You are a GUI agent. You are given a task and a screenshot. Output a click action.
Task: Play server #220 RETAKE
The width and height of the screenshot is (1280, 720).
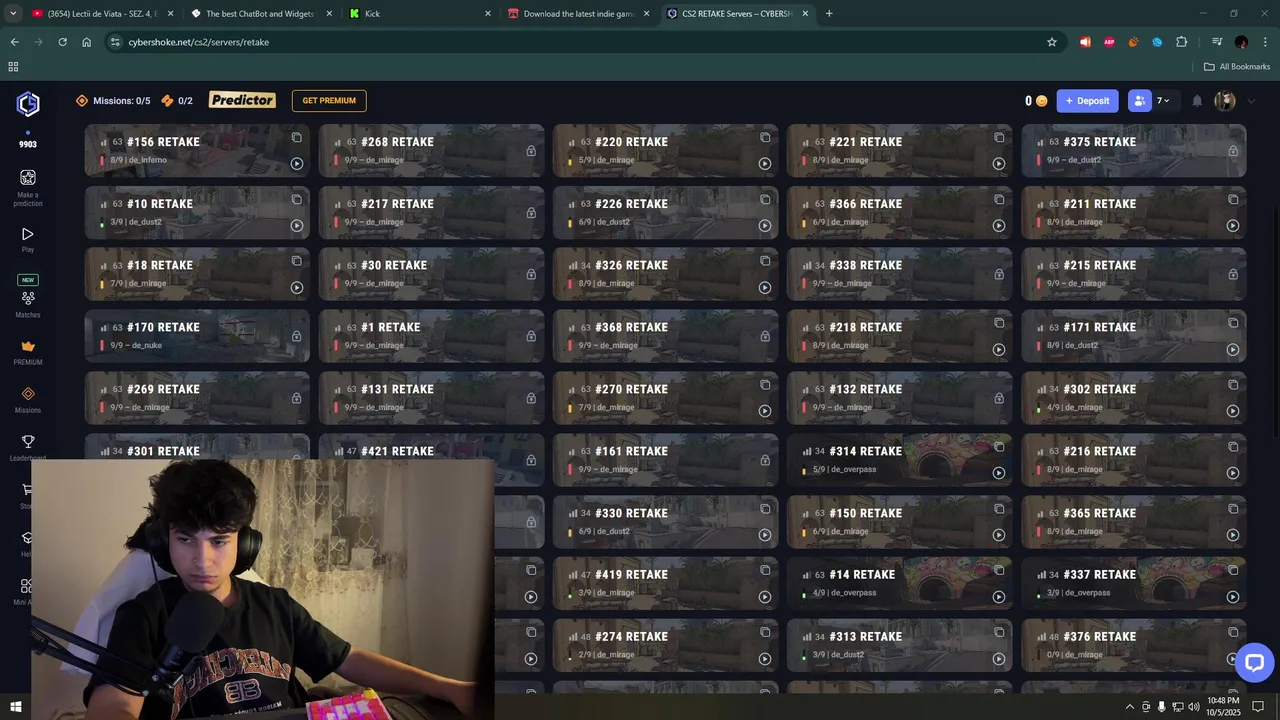point(765,164)
